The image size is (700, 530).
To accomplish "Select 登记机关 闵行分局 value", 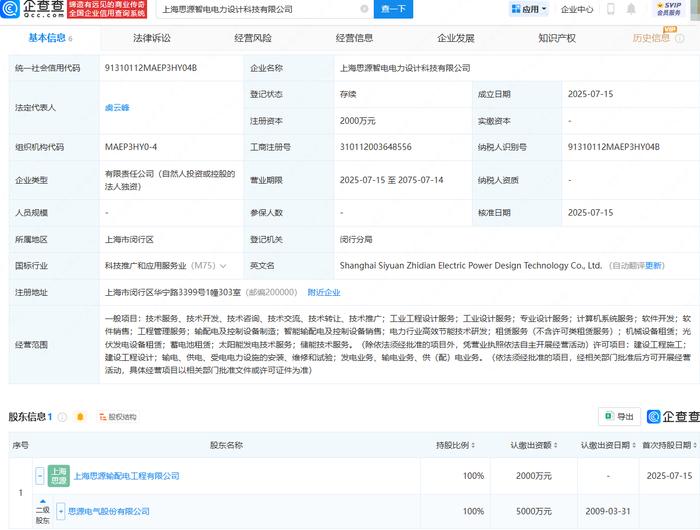I will click(x=356, y=240).
